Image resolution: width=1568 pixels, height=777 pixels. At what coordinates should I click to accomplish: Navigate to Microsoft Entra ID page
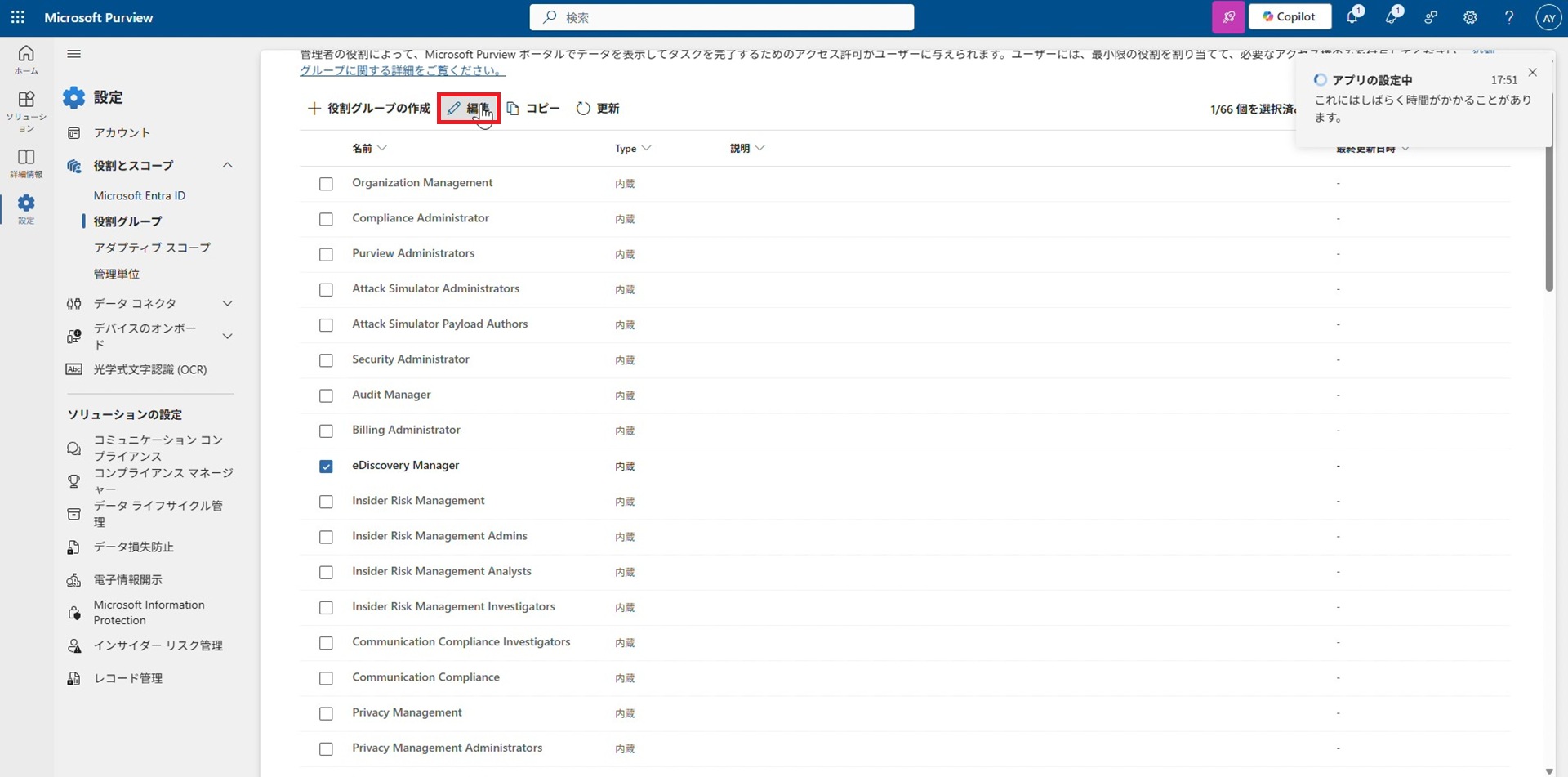pyautogui.click(x=140, y=195)
